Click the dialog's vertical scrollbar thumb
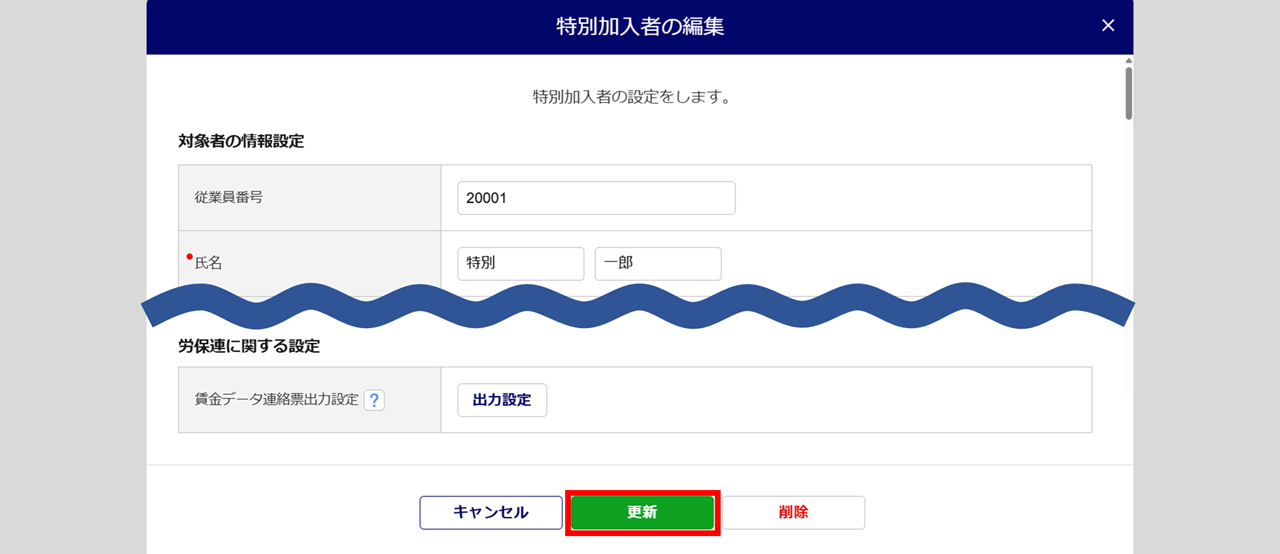 click(1128, 92)
